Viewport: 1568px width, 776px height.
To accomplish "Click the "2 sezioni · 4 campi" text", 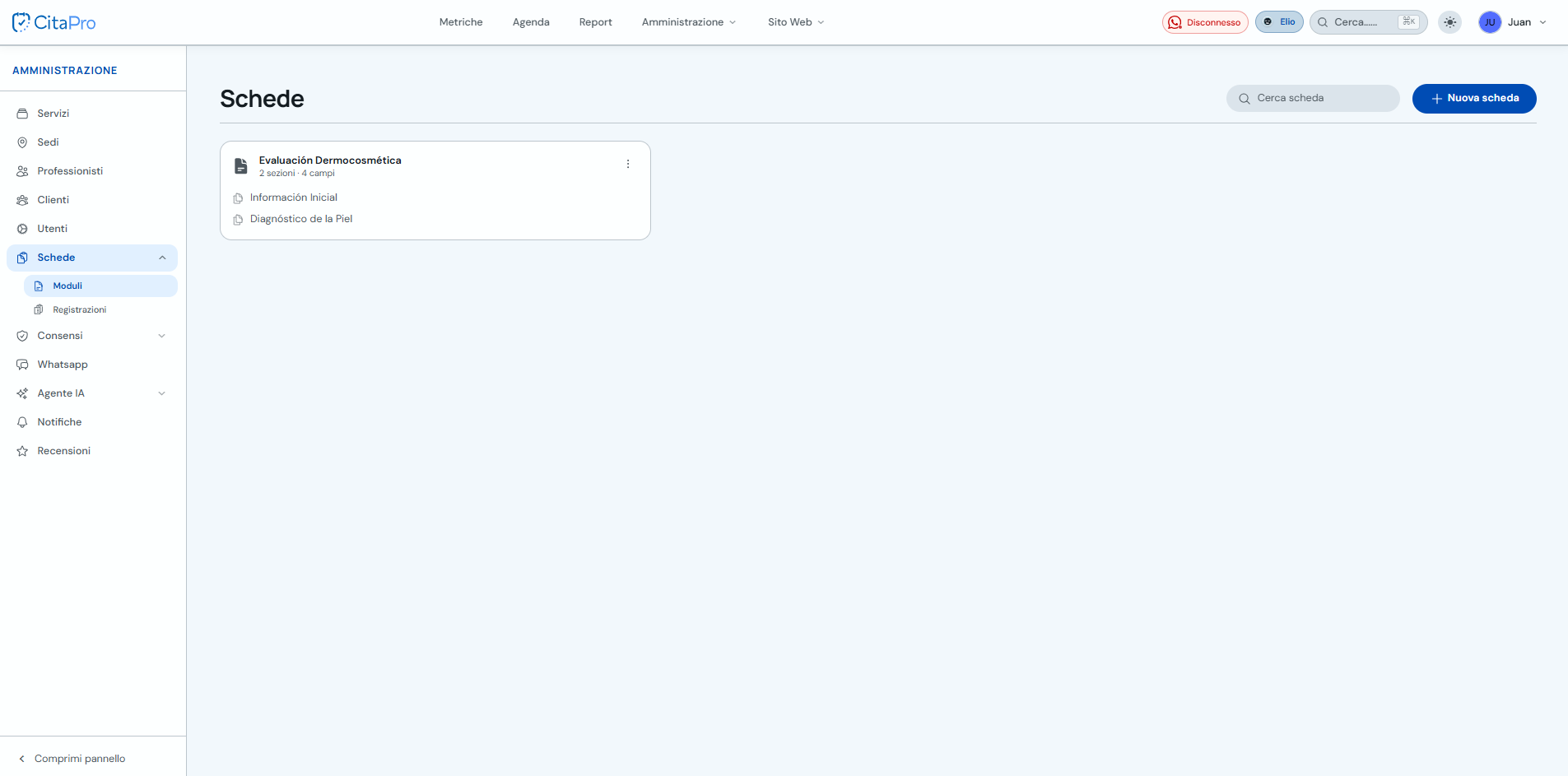I will click(x=297, y=174).
